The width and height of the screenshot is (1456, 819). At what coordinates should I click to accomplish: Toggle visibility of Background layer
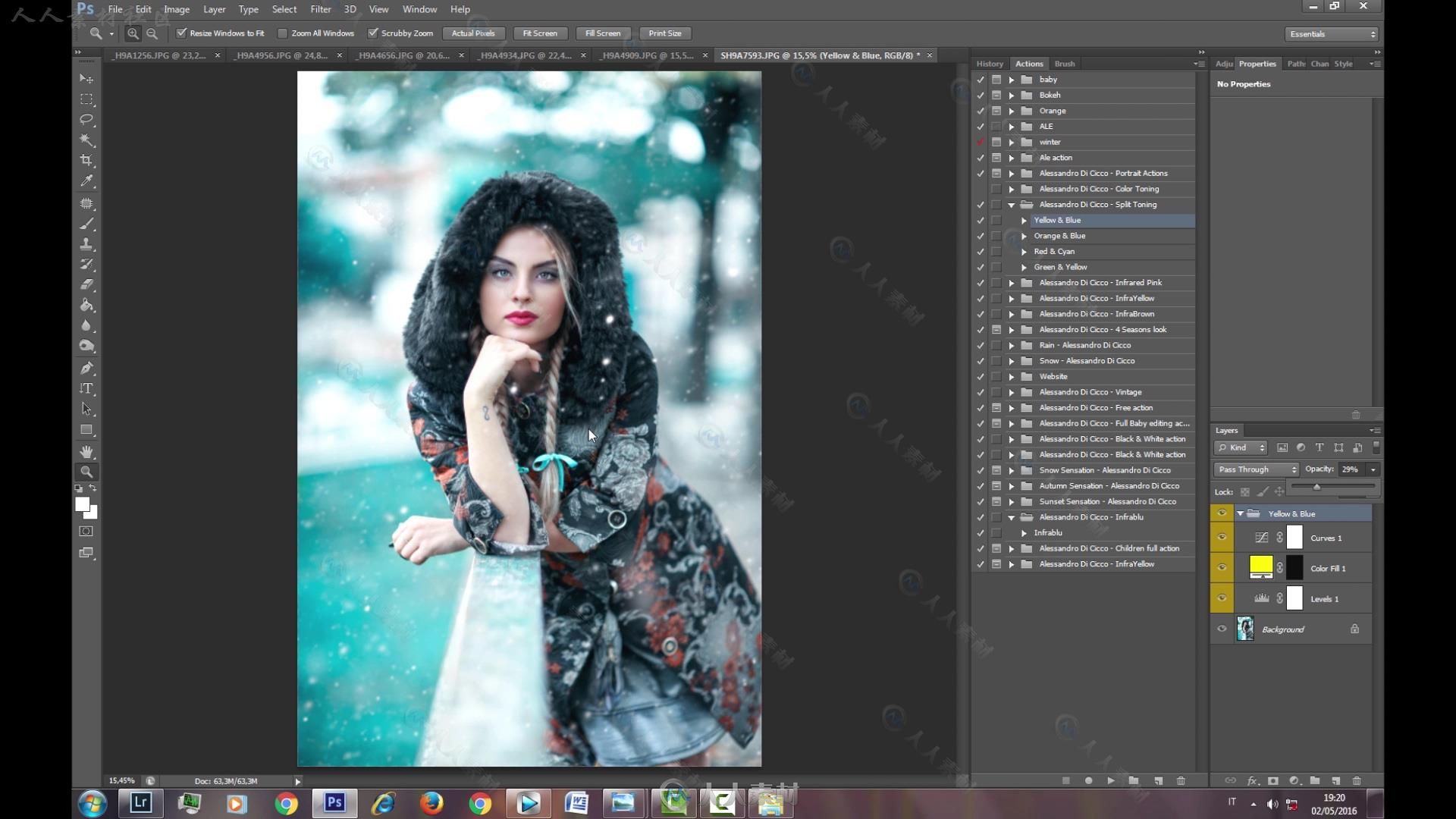click(x=1221, y=628)
